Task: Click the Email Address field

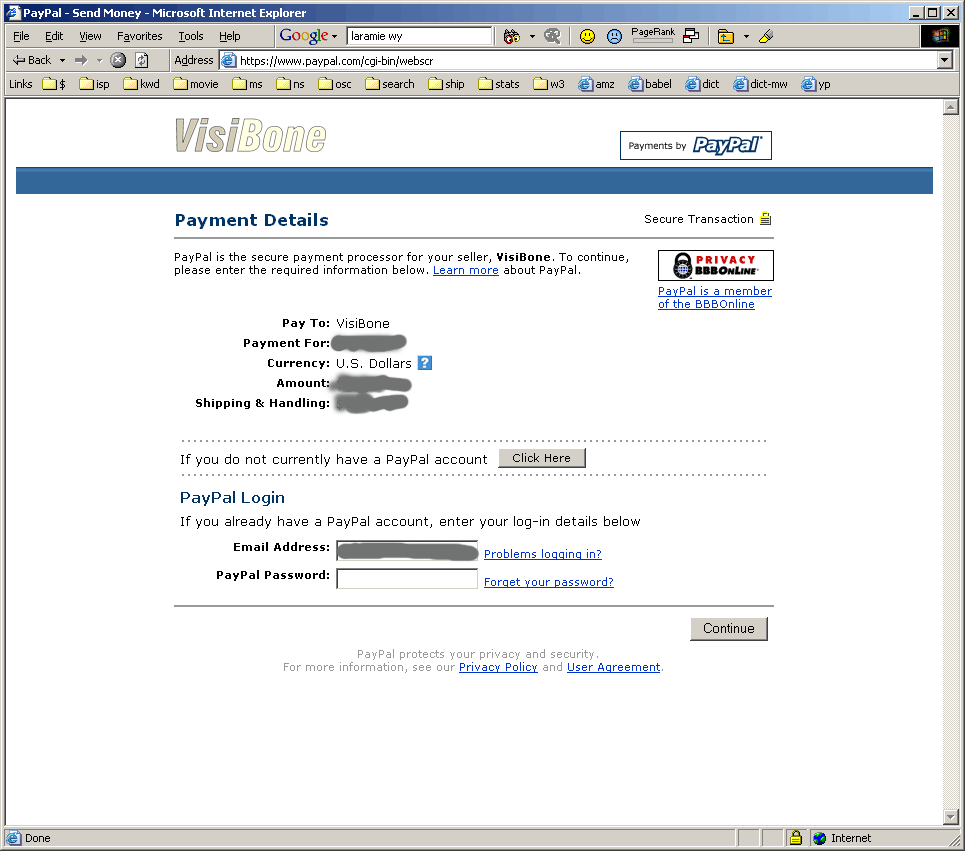Action: coord(407,551)
